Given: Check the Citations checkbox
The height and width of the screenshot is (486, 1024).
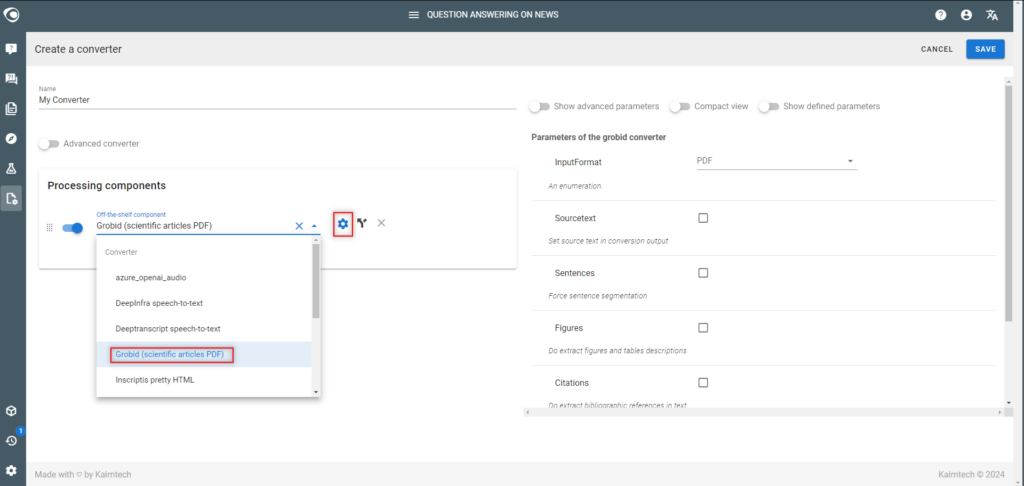Looking at the screenshot, I should point(703,383).
